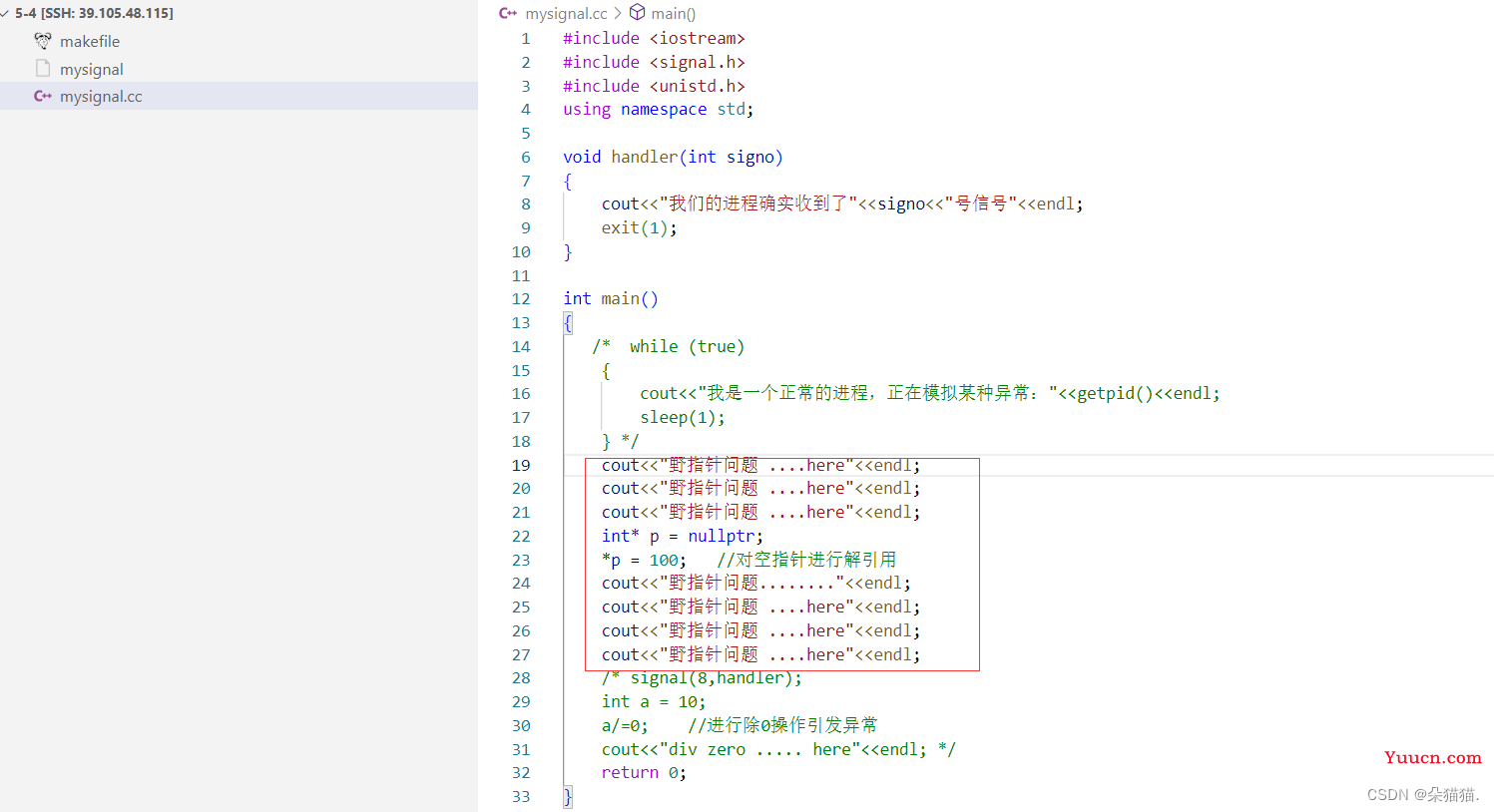This screenshot has height=812, width=1494.
Task: Click the mysignal blank file icon
Action: tap(43, 69)
